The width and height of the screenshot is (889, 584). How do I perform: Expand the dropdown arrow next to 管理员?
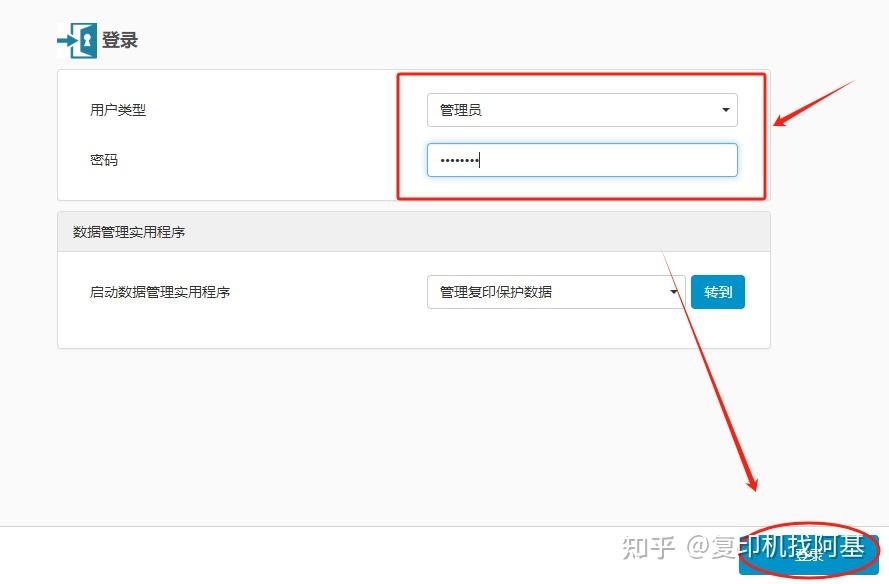tap(725, 110)
